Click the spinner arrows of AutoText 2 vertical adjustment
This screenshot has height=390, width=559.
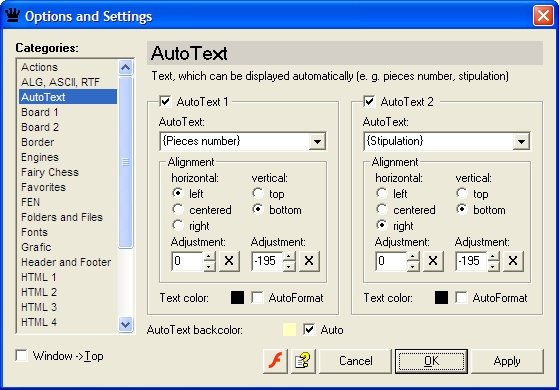[x=493, y=261]
